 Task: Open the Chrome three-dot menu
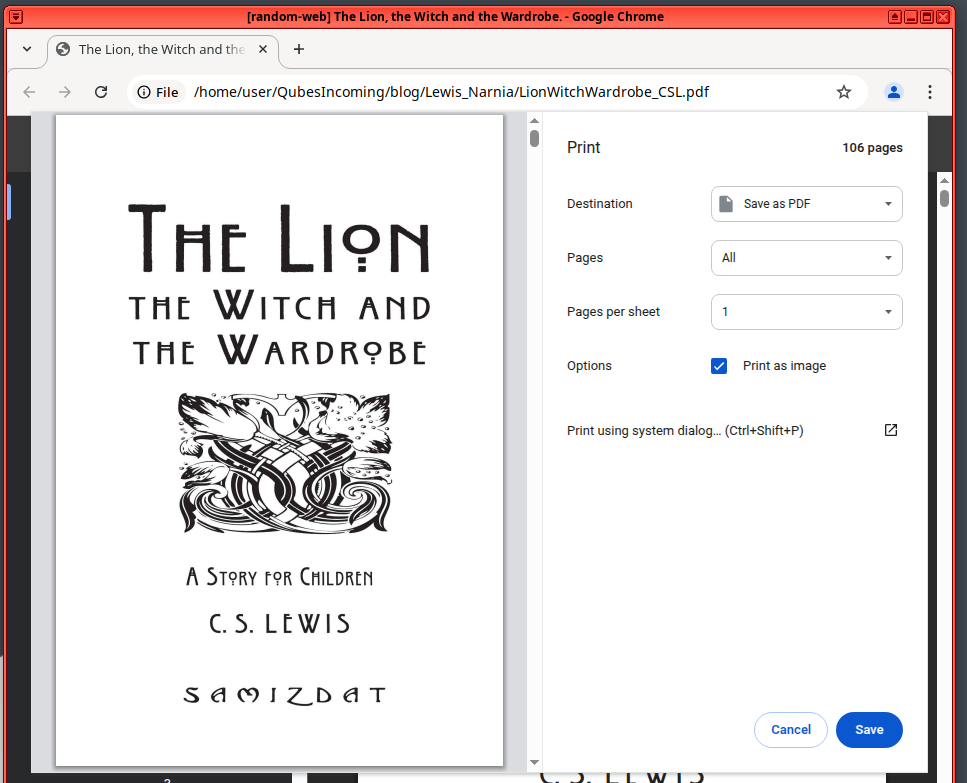tap(930, 92)
